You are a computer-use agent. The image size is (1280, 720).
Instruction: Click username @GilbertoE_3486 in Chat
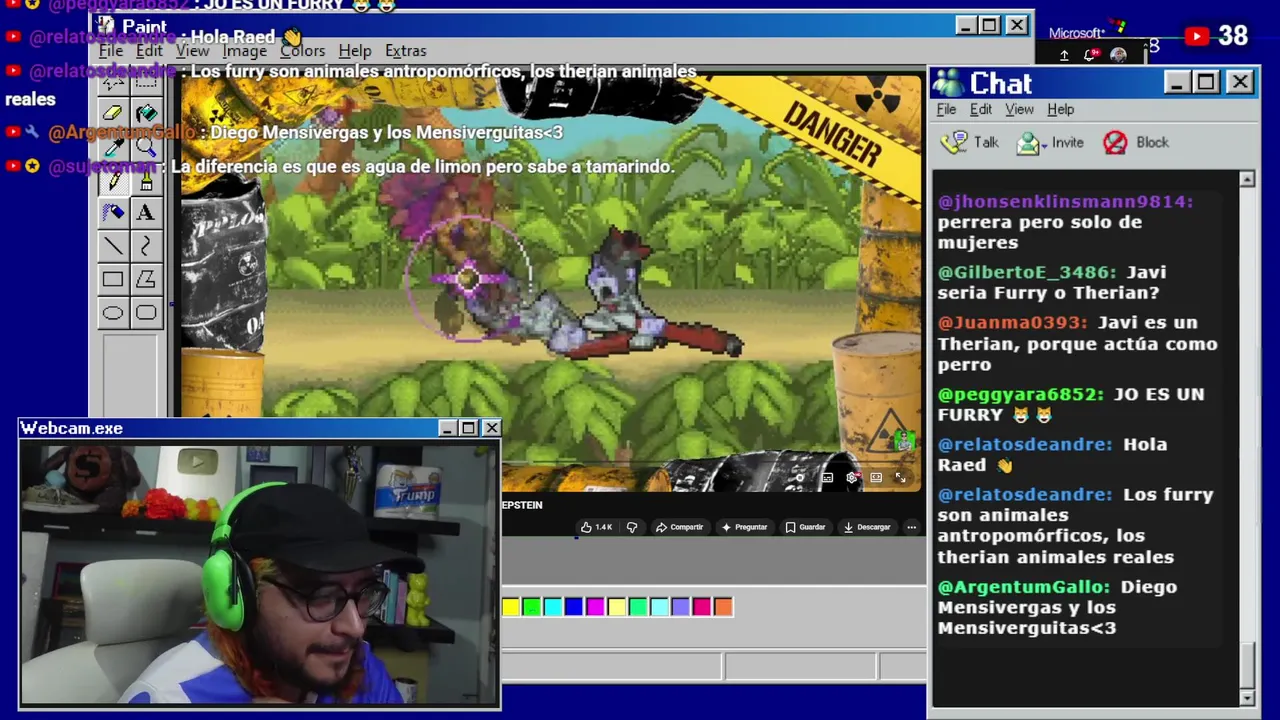pyautogui.click(x=1027, y=272)
